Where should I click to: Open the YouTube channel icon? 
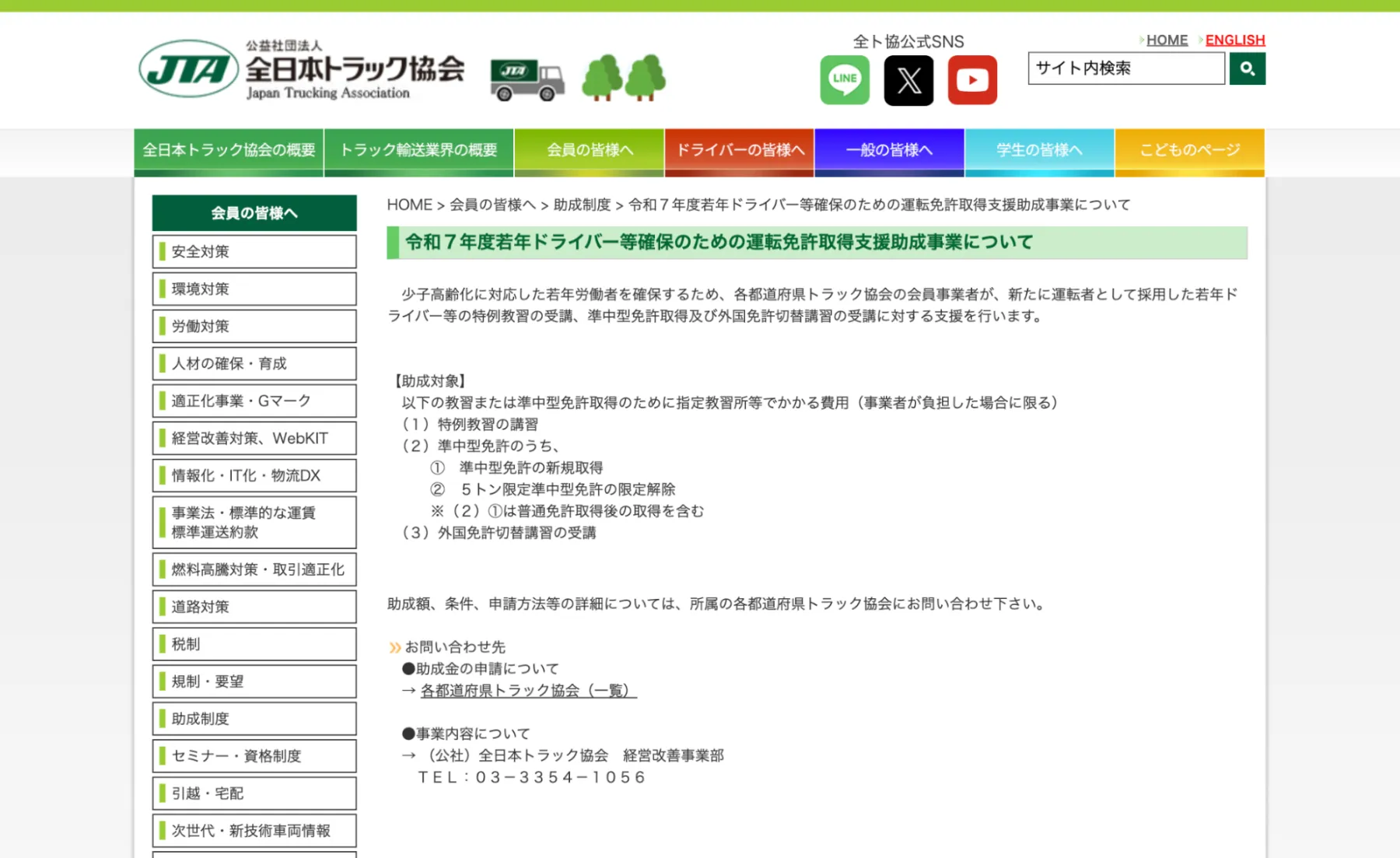(972, 79)
